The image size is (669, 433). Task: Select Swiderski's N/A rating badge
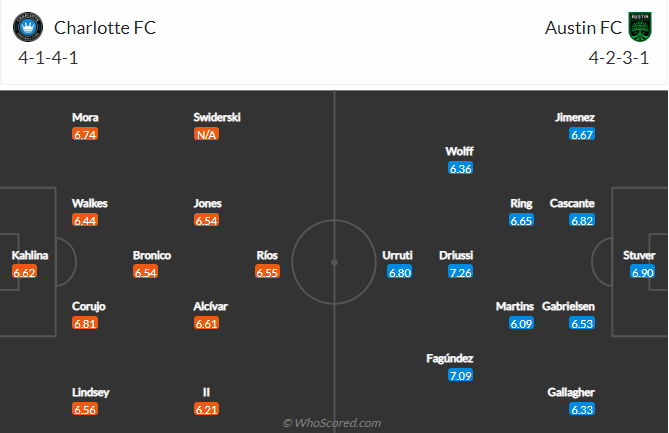click(206, 134)
